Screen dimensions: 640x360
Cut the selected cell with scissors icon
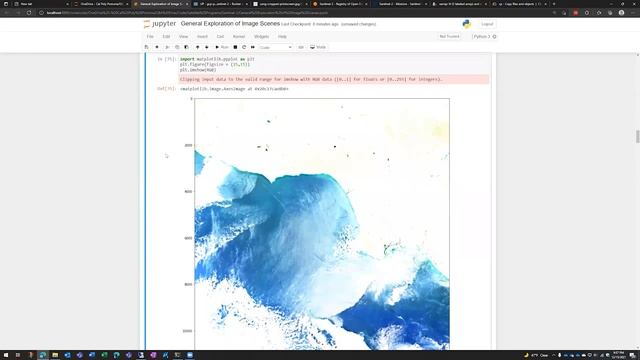pyautogui.click(x=167, y=47)
